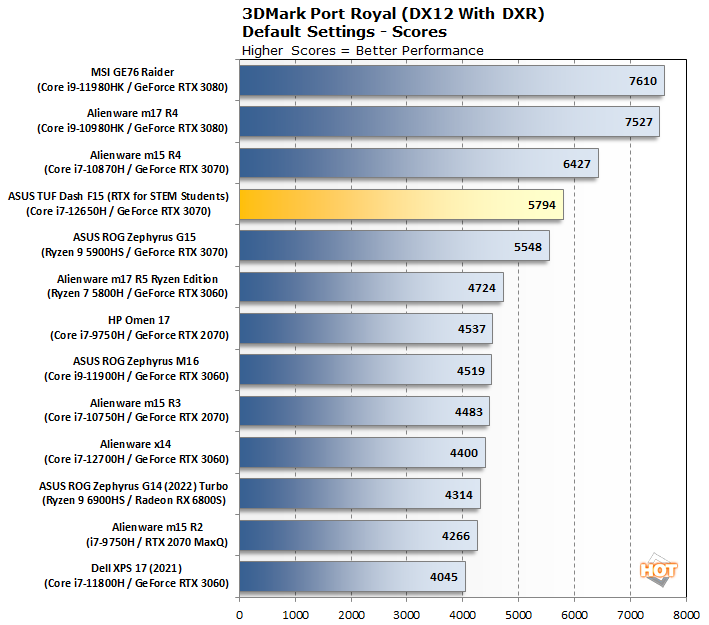Click the score value 4266

pos(456,536)
